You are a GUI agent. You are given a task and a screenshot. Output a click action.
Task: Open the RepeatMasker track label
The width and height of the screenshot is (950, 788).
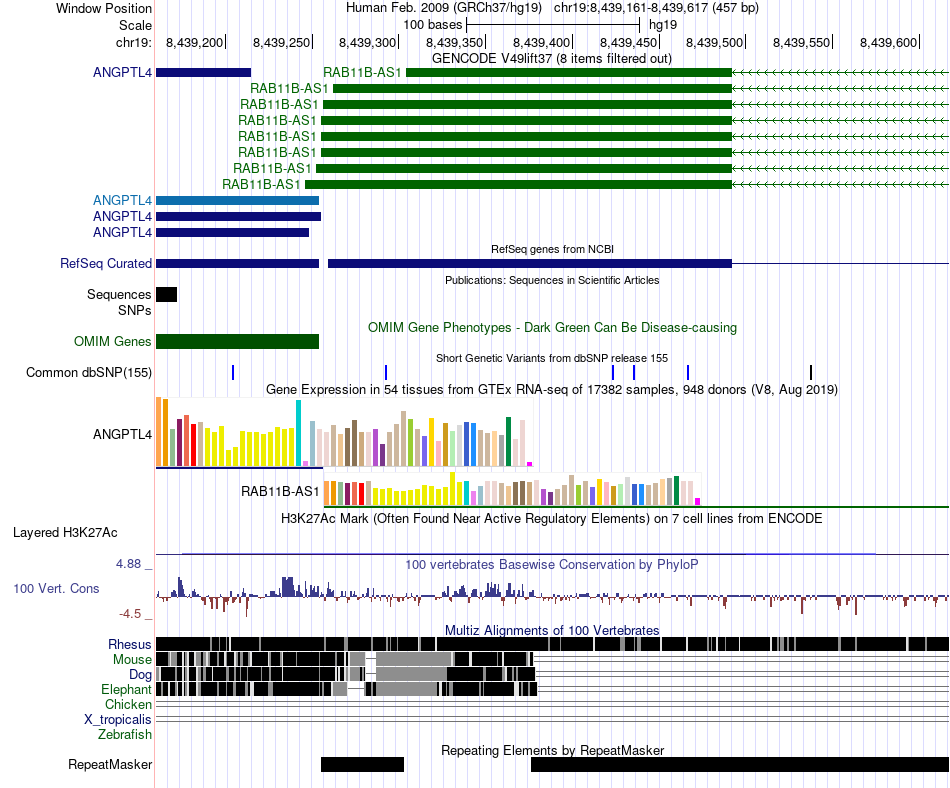point(110,765)
